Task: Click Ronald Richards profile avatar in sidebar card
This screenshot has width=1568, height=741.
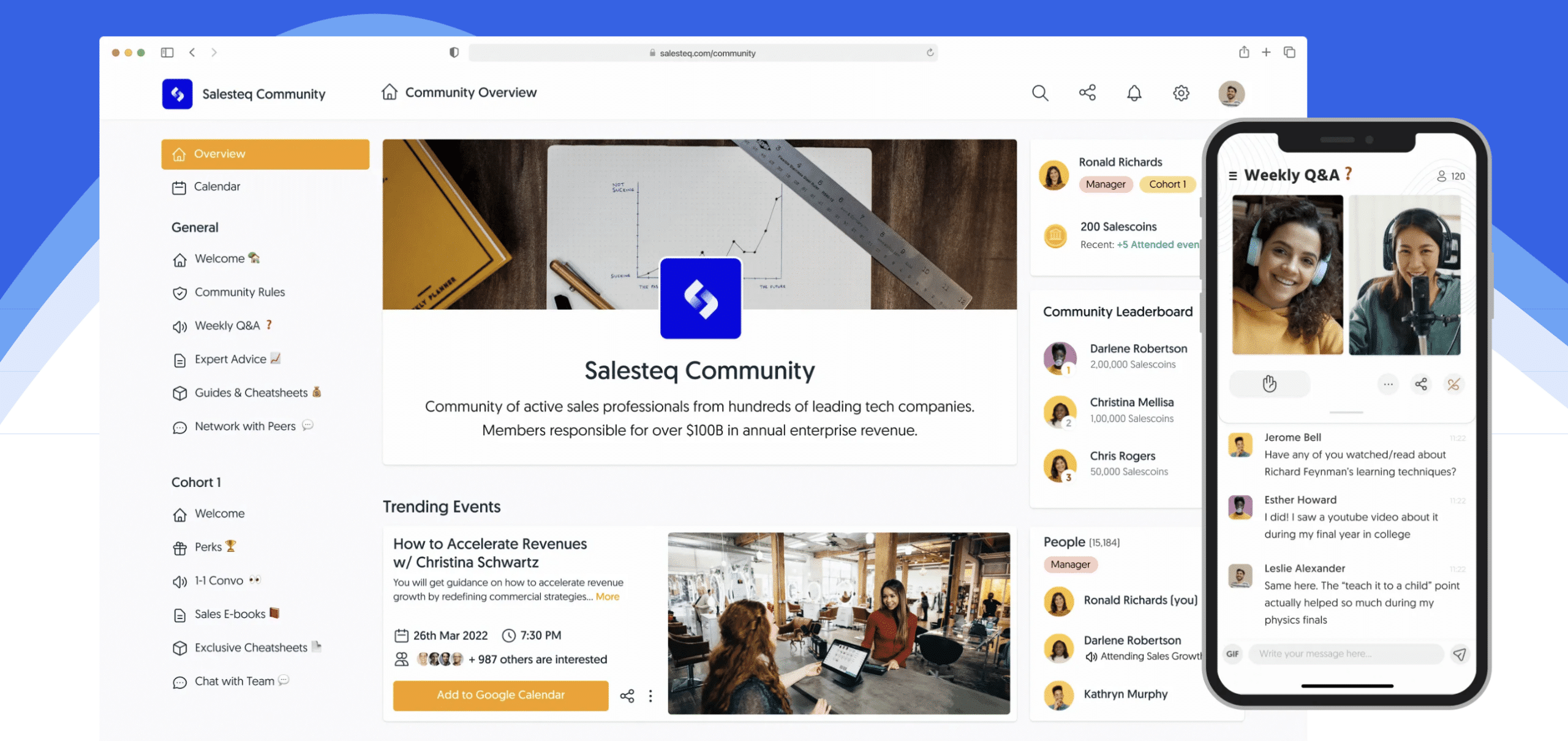Action: coord(1054,175)
